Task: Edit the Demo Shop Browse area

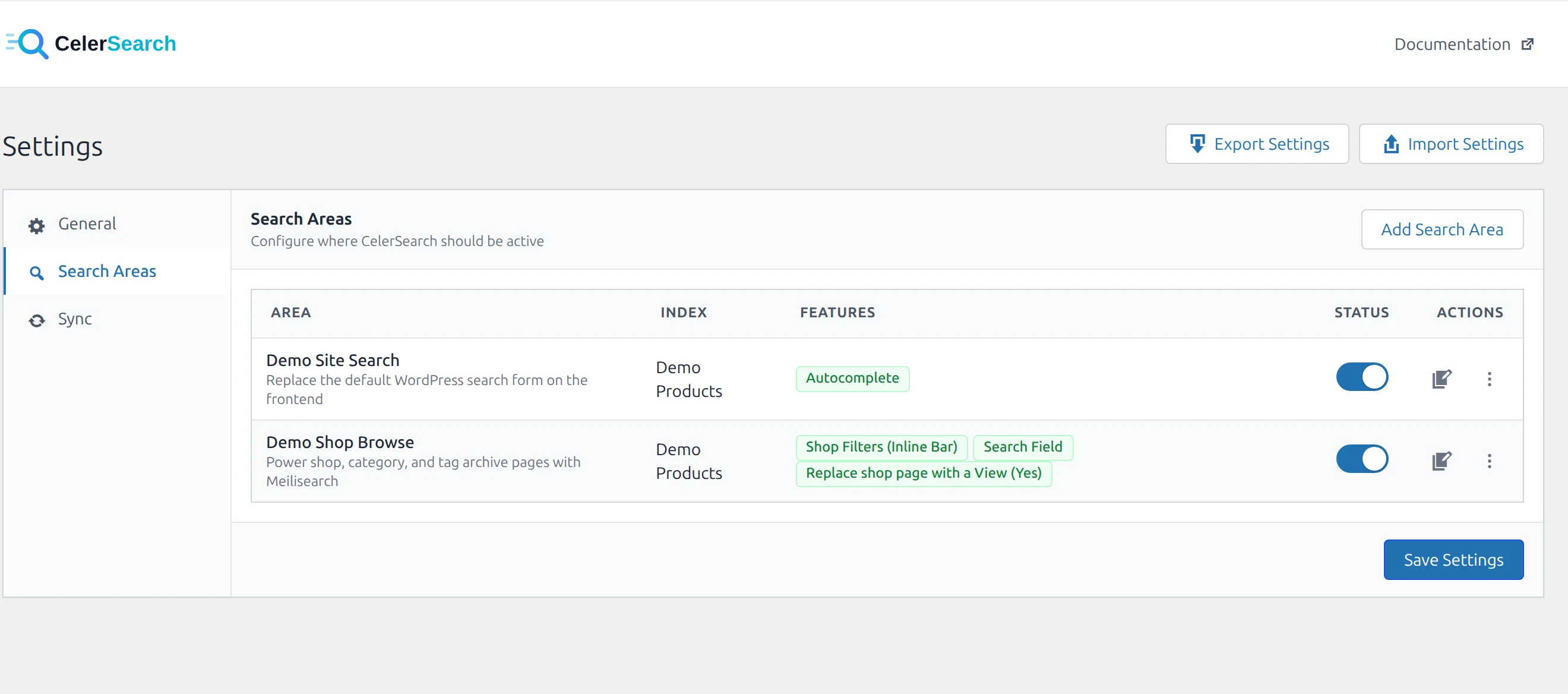Action: coord(1441,461)
